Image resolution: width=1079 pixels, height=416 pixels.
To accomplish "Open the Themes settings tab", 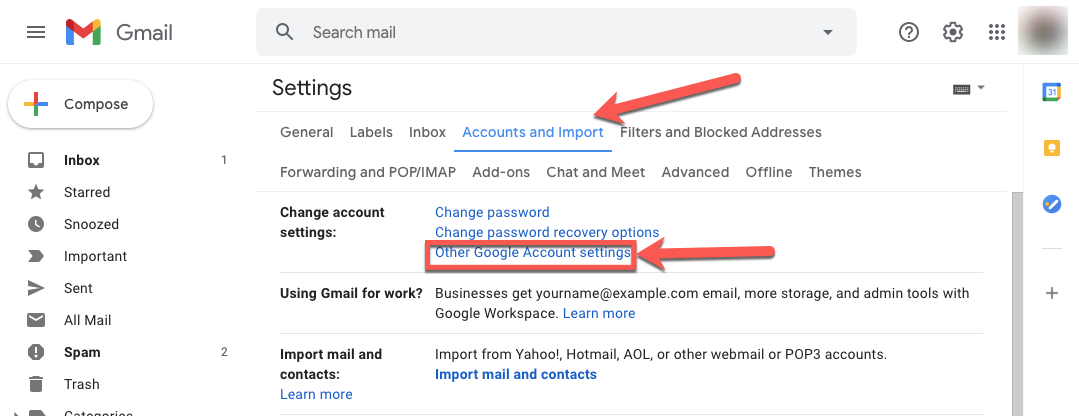I will 835,172.
